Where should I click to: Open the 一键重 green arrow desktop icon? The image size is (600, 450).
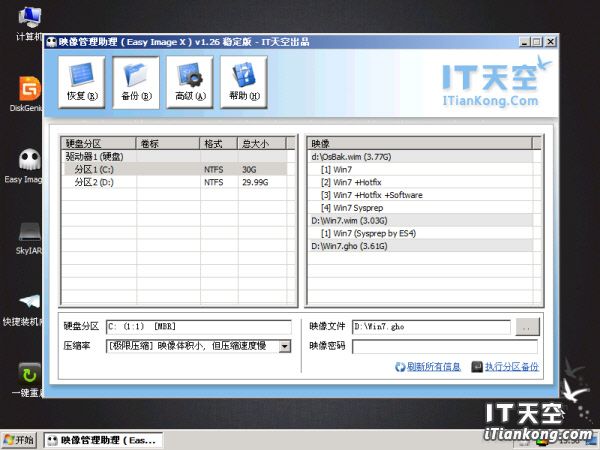pos(28,380)
